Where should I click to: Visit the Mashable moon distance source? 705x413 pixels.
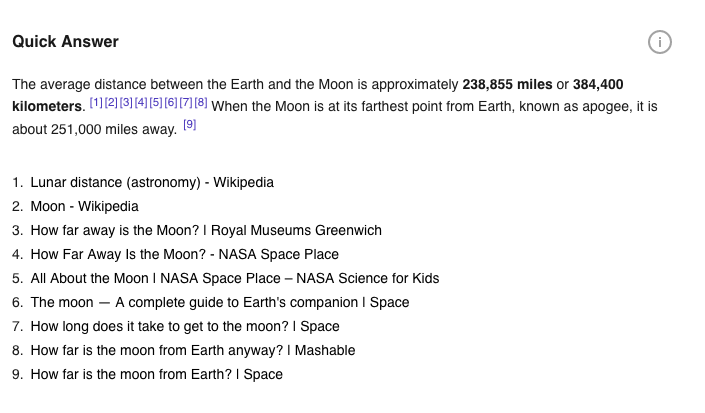point(193,351)
